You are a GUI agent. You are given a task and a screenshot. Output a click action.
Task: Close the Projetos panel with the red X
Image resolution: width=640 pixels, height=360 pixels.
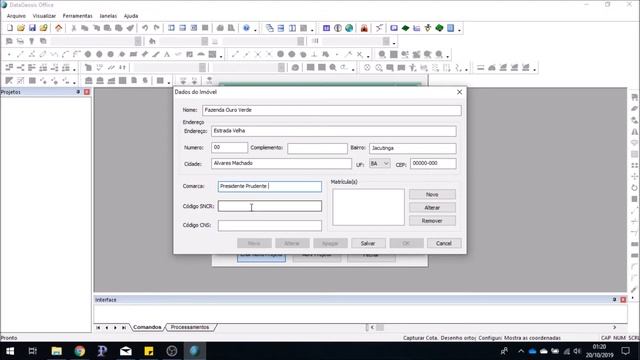pos(87,92)
